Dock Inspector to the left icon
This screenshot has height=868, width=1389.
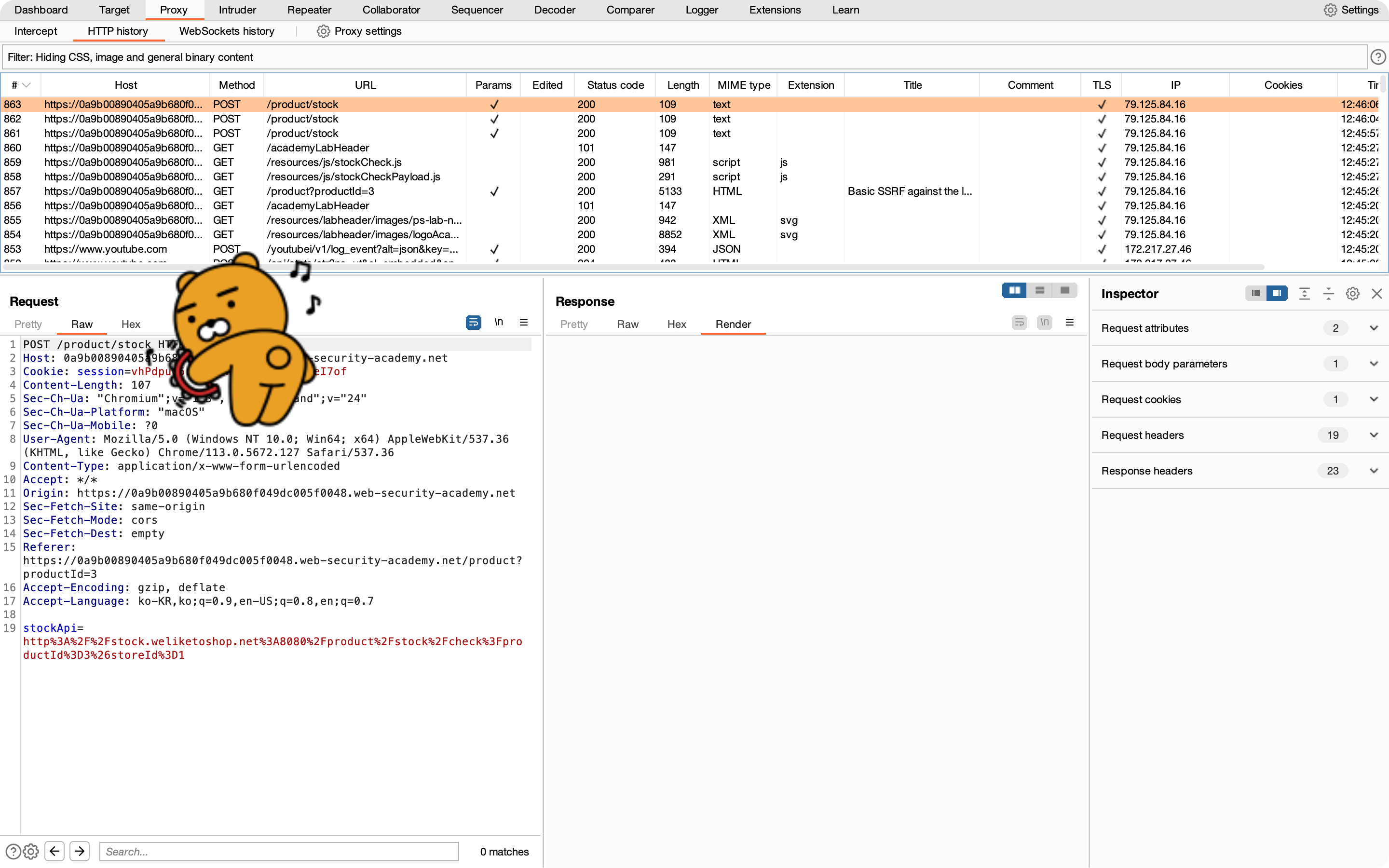[x=1255, y=293]
